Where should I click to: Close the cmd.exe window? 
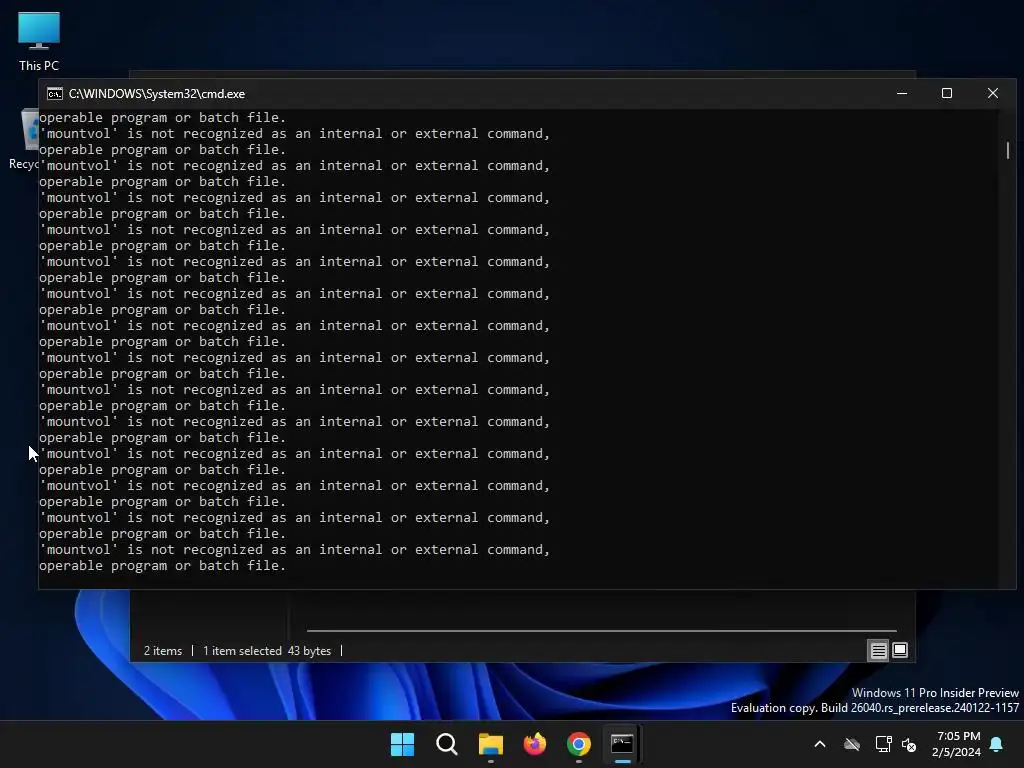(993, 93)
